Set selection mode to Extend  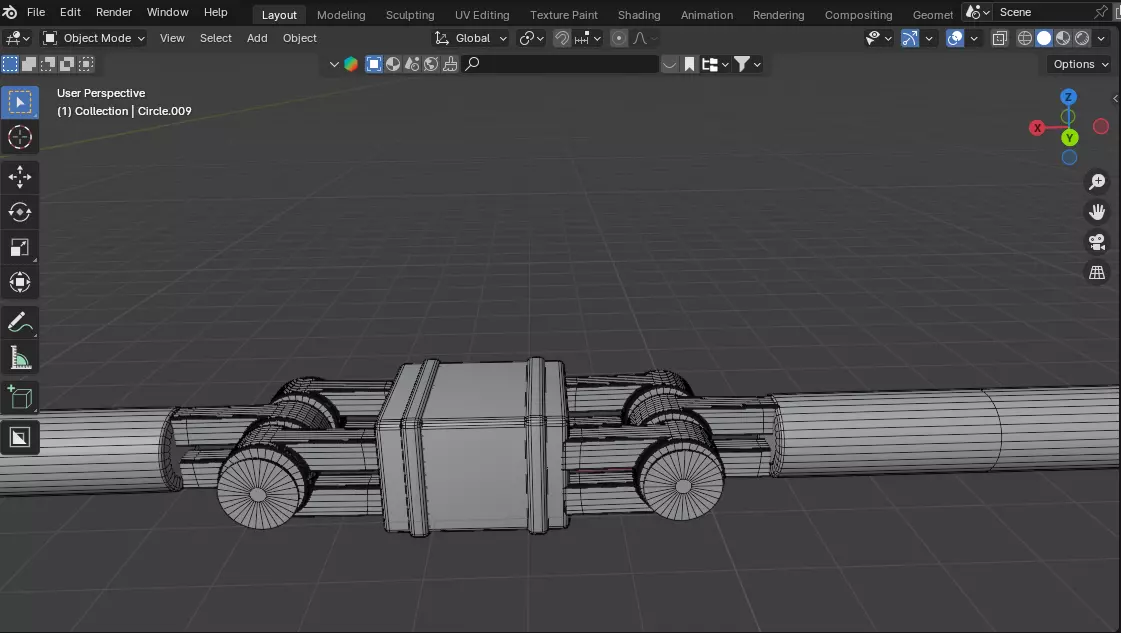coord(29,64)
